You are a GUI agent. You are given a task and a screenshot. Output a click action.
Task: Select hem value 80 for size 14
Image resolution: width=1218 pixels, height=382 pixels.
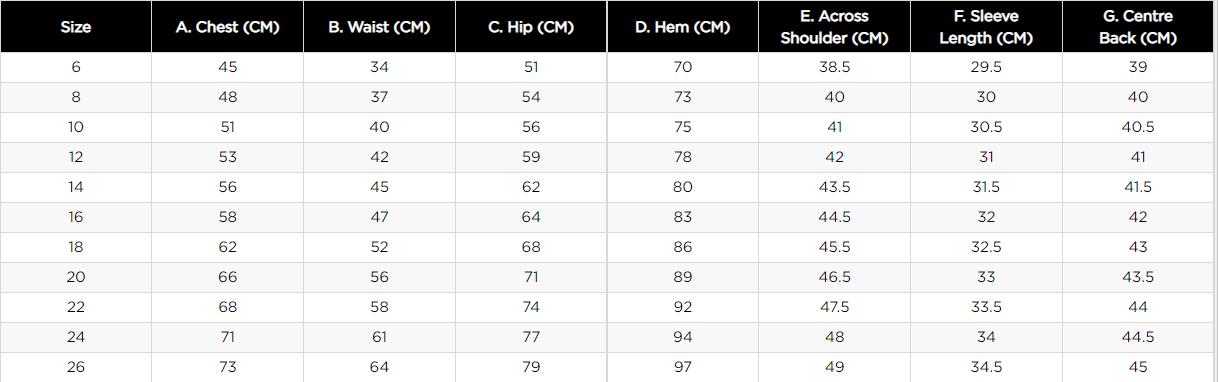pyautogui.click(x=683, y=187)
